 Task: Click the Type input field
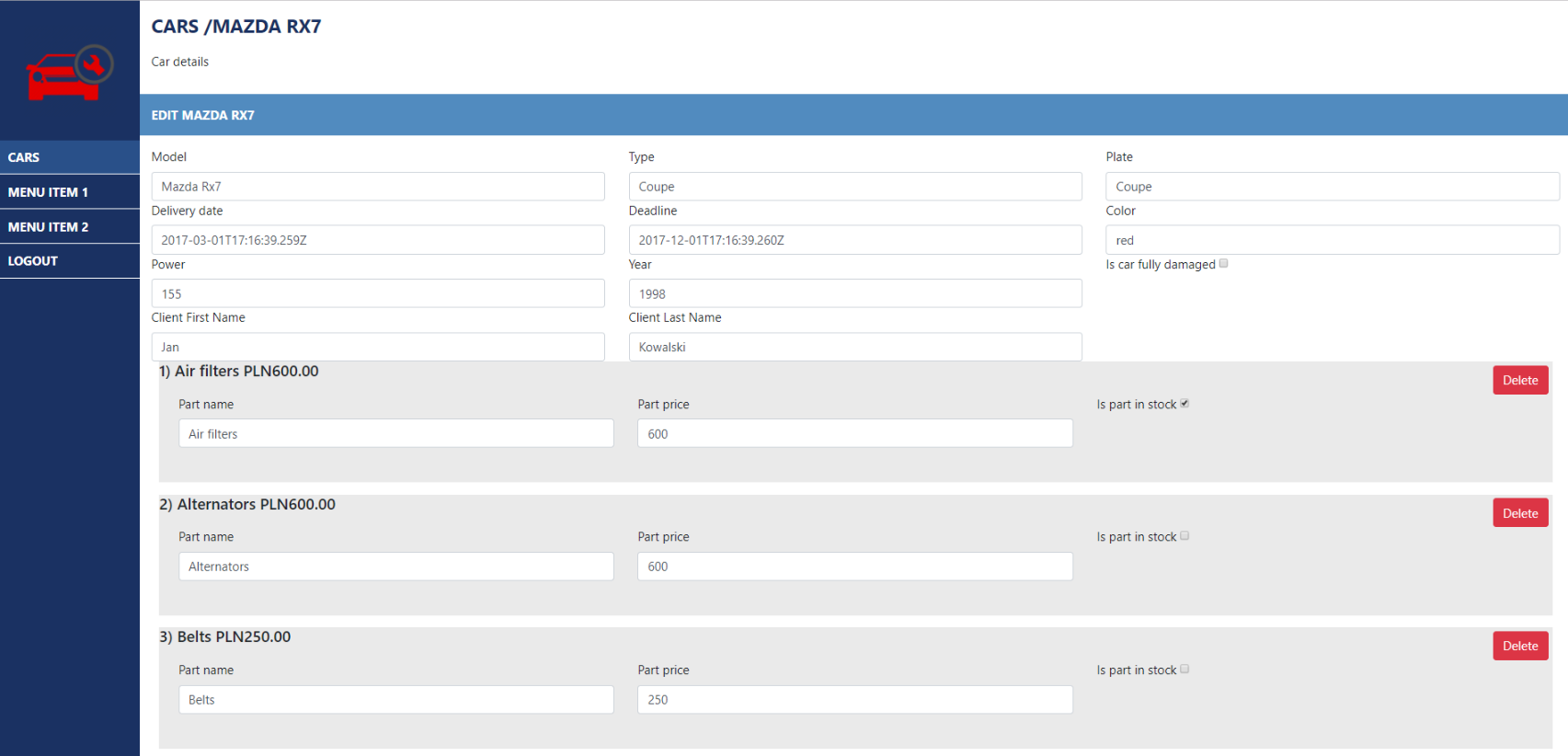[855, 187]
